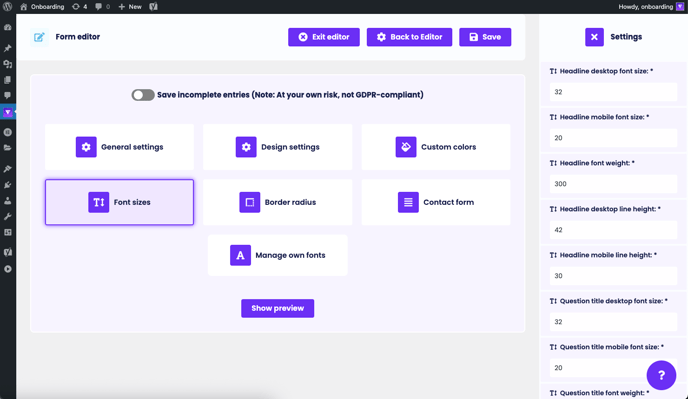Open the Contact form card
This screenshot has width=688, height=399.
[x=436, y=202]
